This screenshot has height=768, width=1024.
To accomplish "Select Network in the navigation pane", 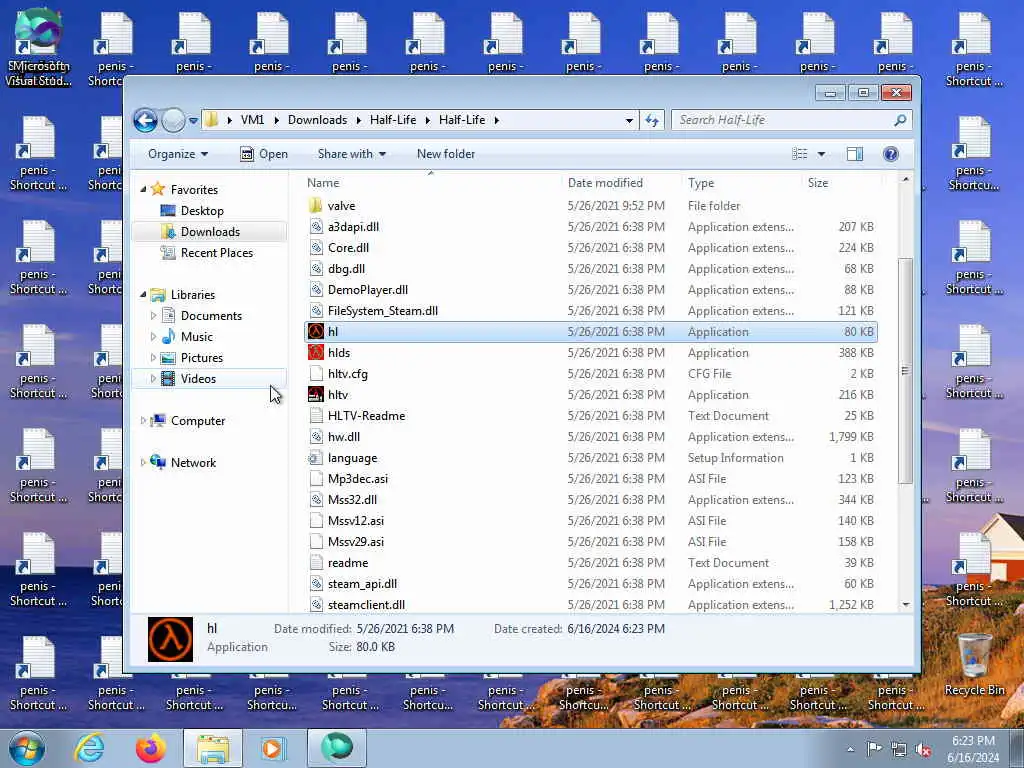I will (193, 462).
